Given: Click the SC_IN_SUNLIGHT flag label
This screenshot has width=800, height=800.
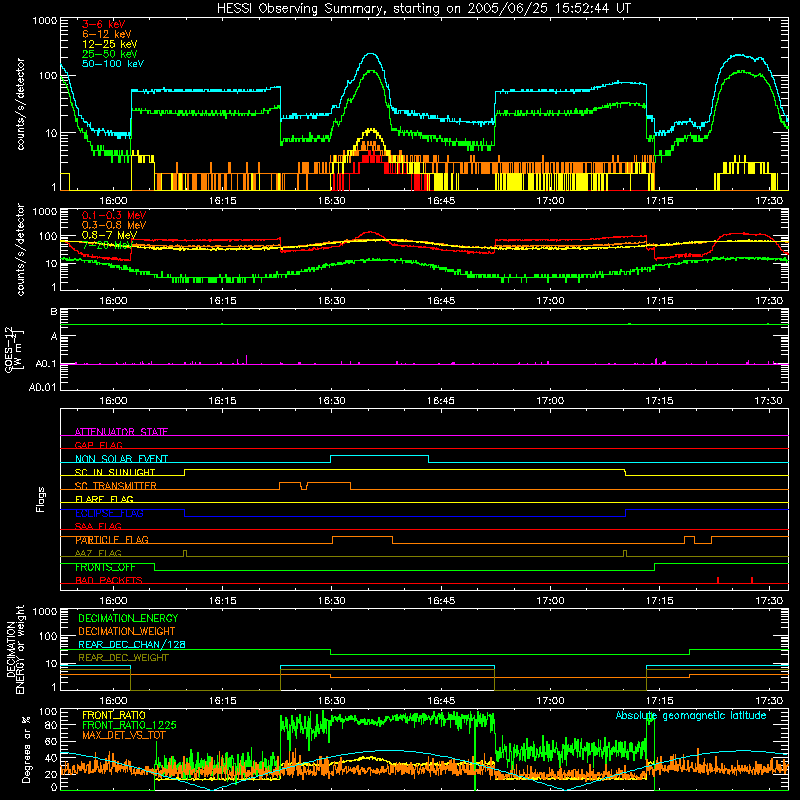Looking at the screenshot, I should [115, 472].
